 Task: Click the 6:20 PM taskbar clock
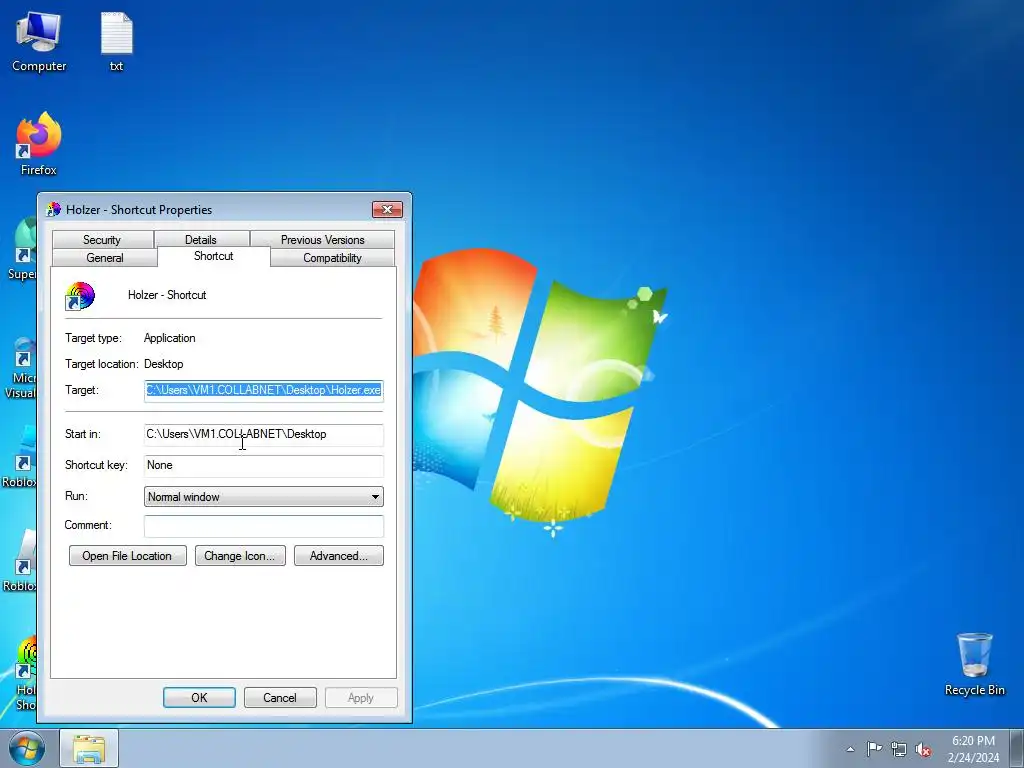pyautogui.click(x=973, y=749)
